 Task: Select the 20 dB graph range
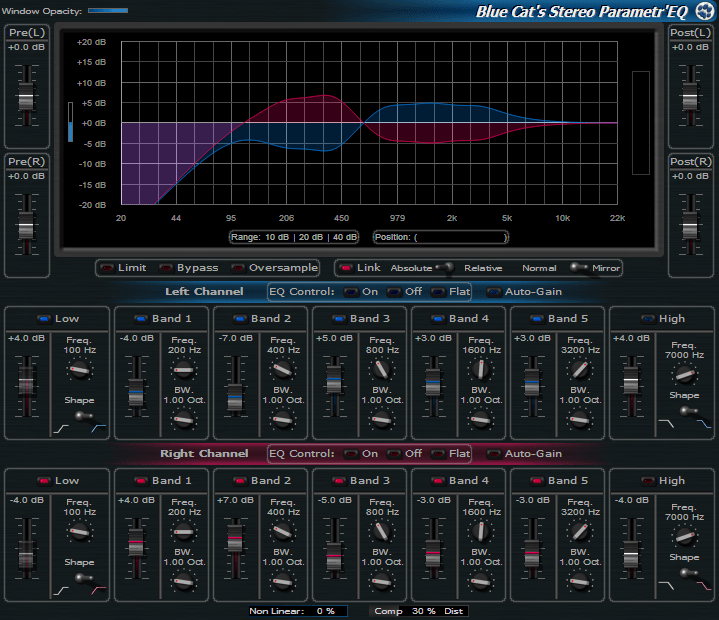(311, 237)
